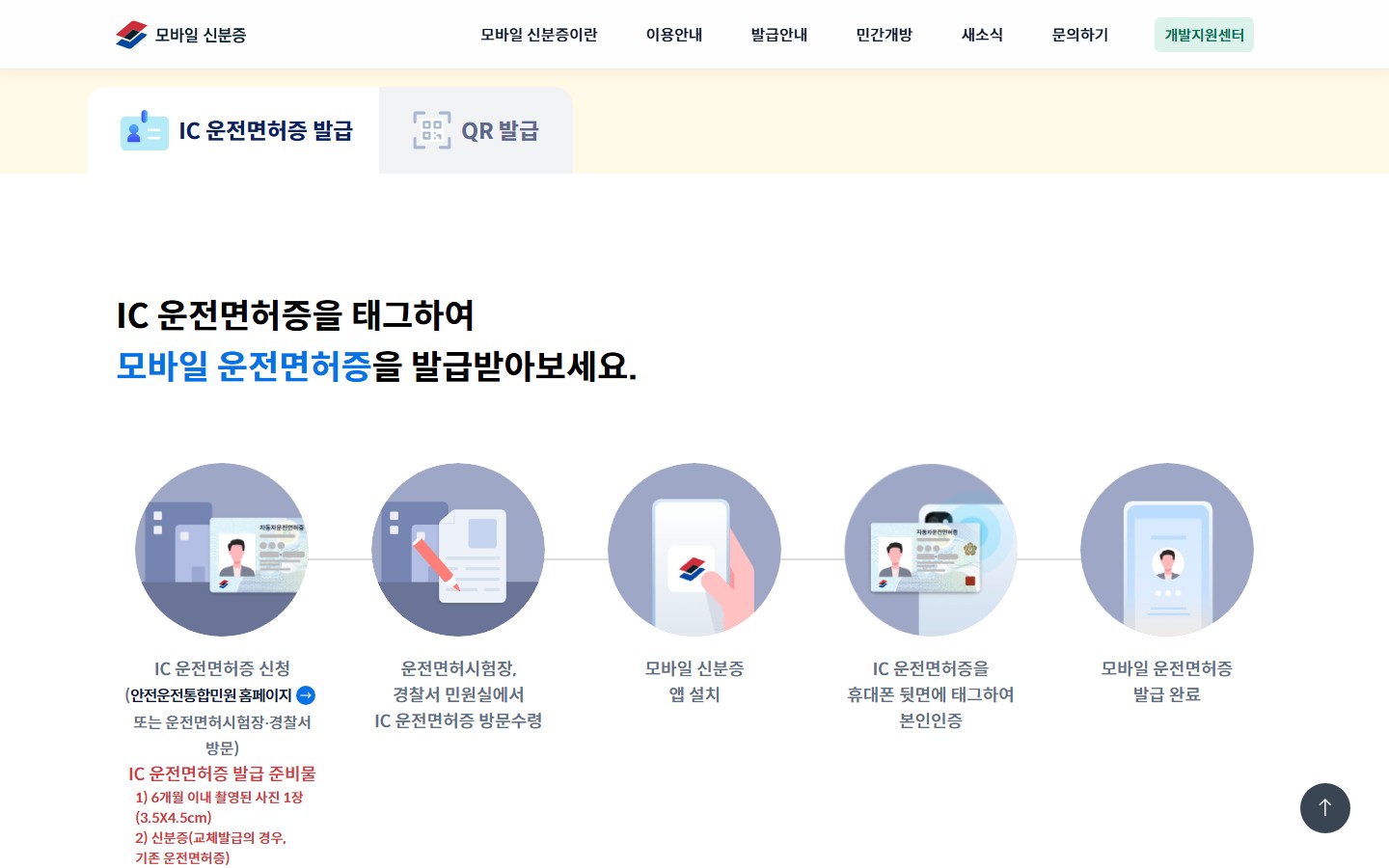1389x868 pixels.
Task: Follow the 안전운전통합민원 홈페이지 link
Action: pos(211,695)
